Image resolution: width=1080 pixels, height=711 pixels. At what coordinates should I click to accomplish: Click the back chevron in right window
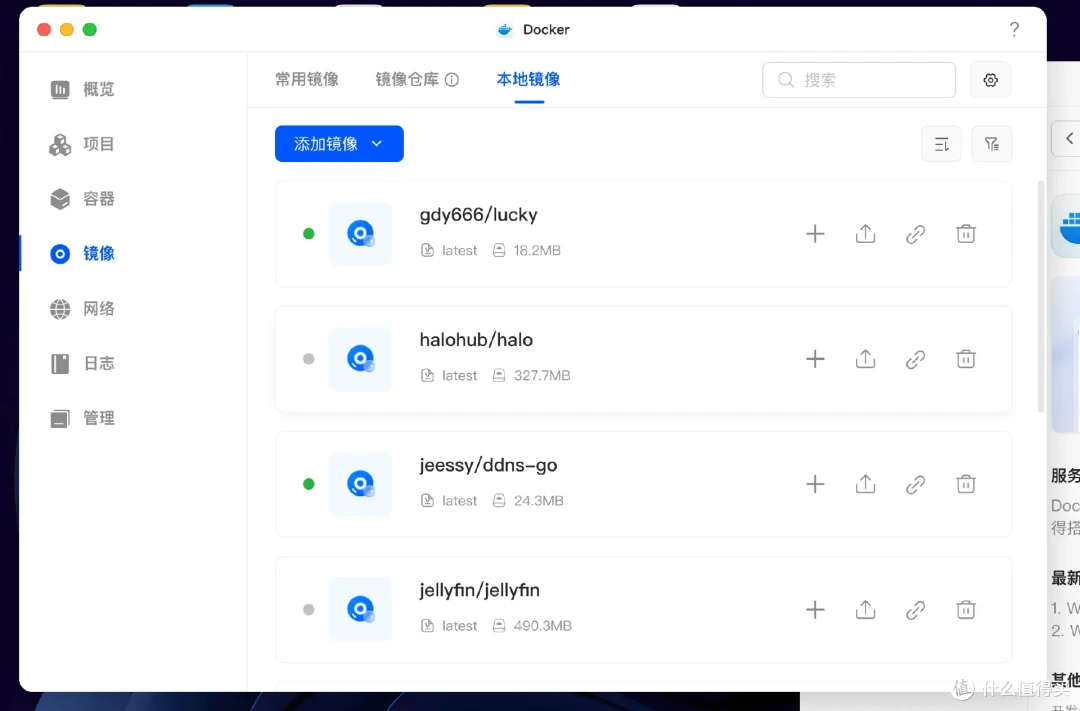point(1069,138)
